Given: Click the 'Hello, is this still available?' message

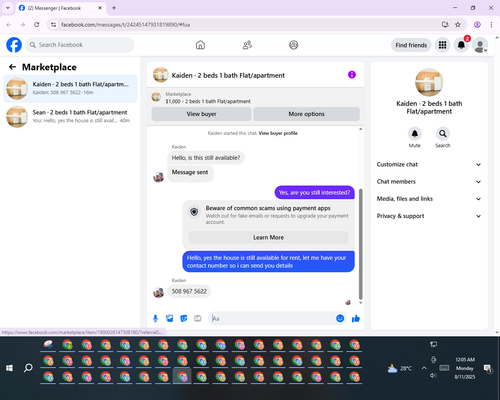Looking at the screenshot, I should coord(206,158).
